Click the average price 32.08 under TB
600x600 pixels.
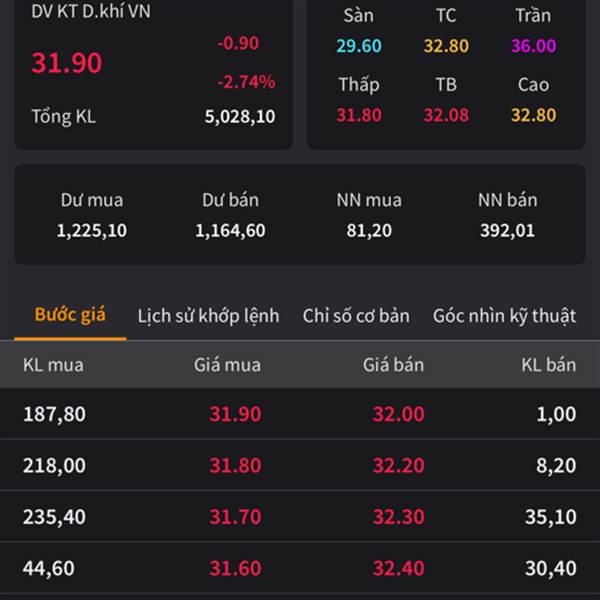(446, 115)
